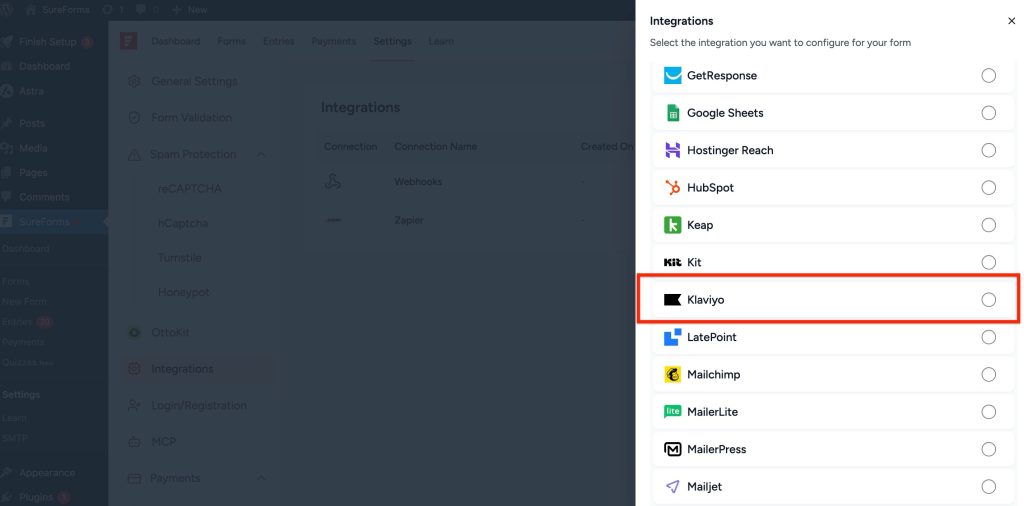The image size is (1024, 506).
Task: Click the GetResponse logo icon
Action: tap(673, 76)
